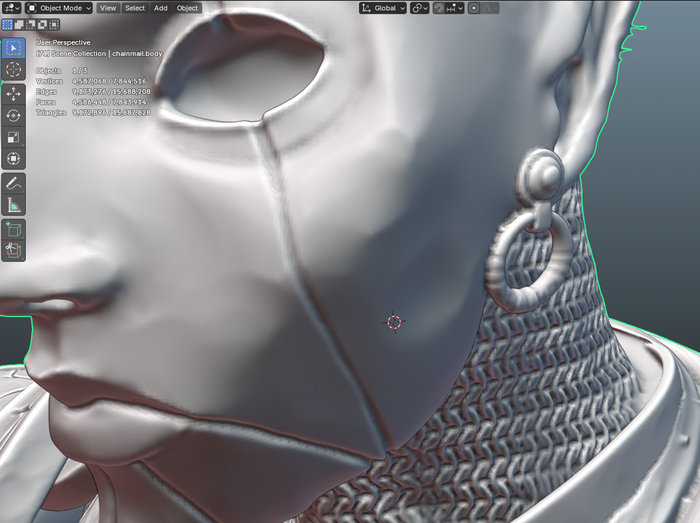Open the Object menu
This screenshot has width=700, height=523.
(x=187, y=8)
